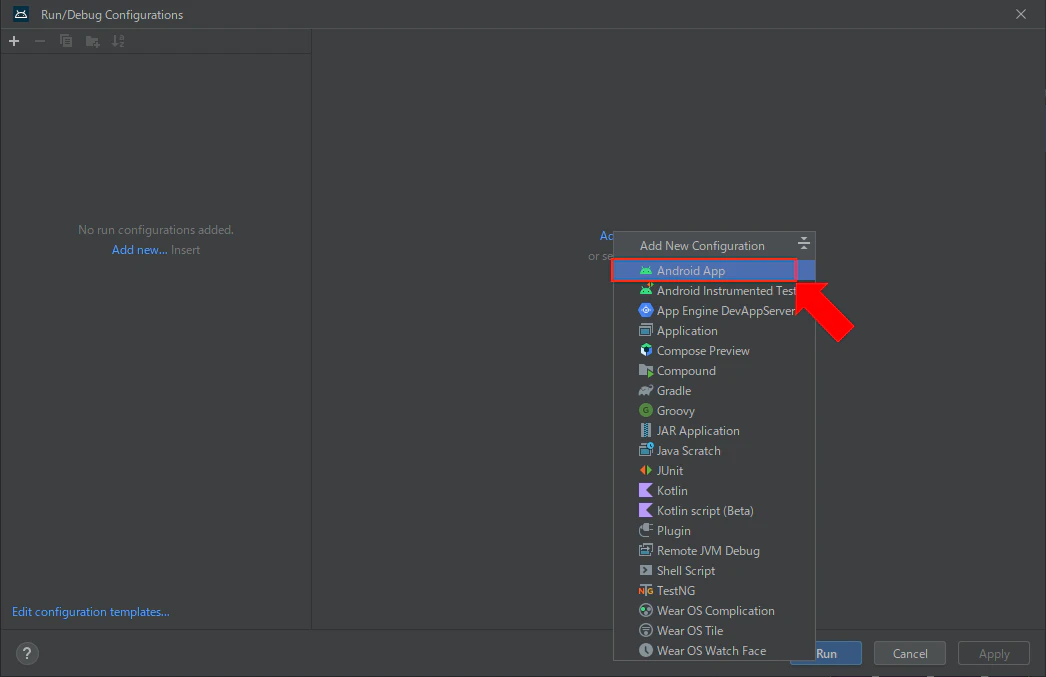Click the TestNG NG icon
1046x677 pixels.
[x=646, y=590]
